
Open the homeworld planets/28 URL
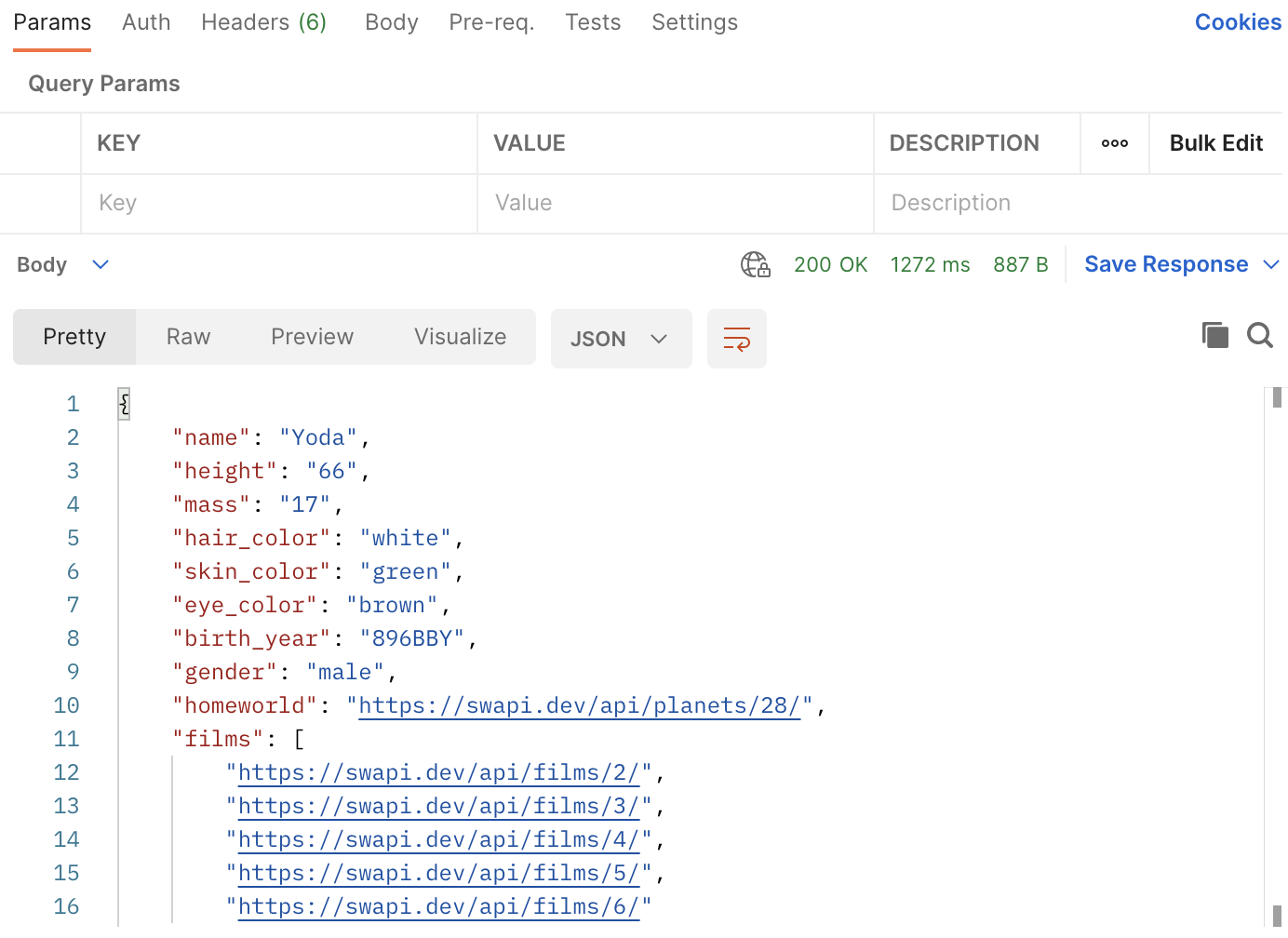tap(579, 706)
